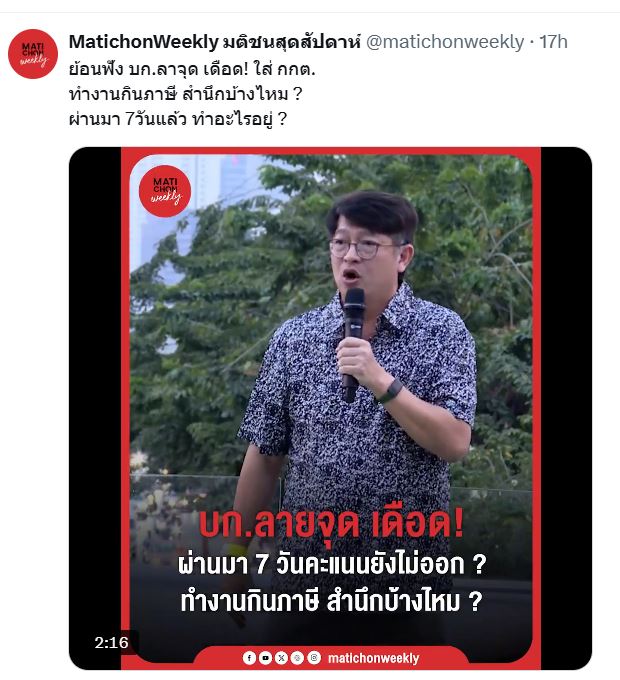620x680 pixels.
Task: Click the tweet line ทำงานกินภาษี สำนึกบ้างไหม
Action: point(185,94)
